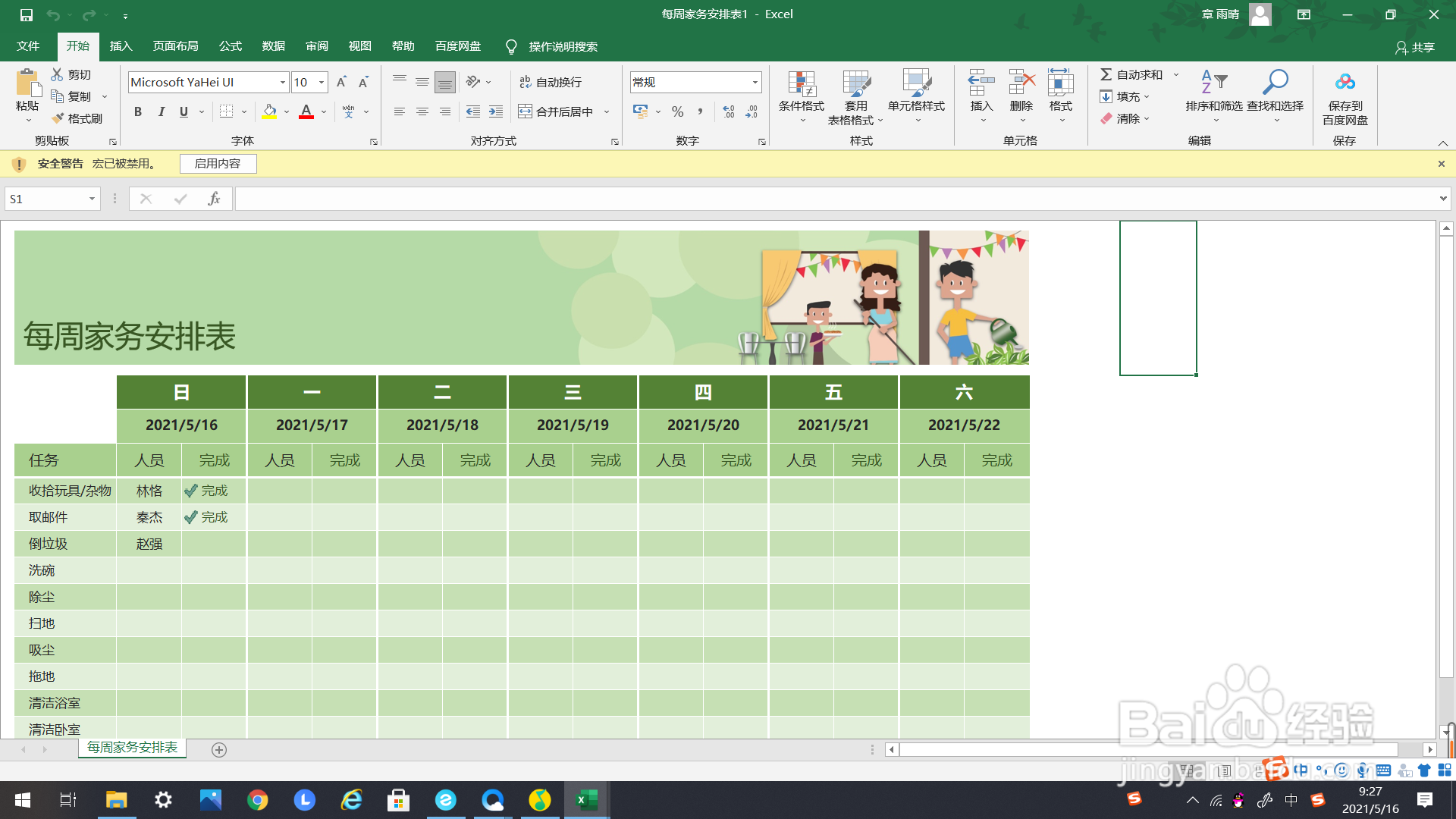Click the increase font size icon
This screenshot has width=1456, height=819.
point(341,82)
